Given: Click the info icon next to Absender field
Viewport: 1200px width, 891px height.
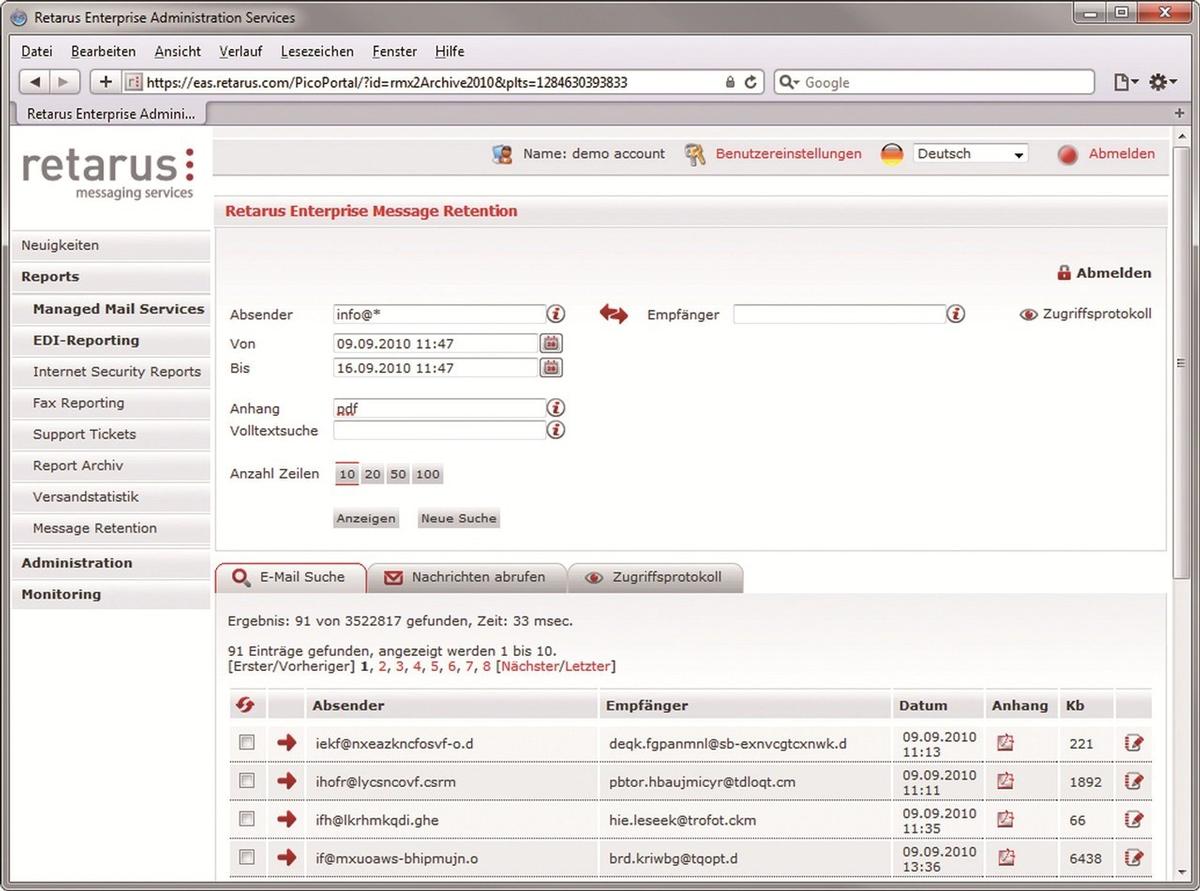Looking at the screenshot, I should (x=556, y=314).
